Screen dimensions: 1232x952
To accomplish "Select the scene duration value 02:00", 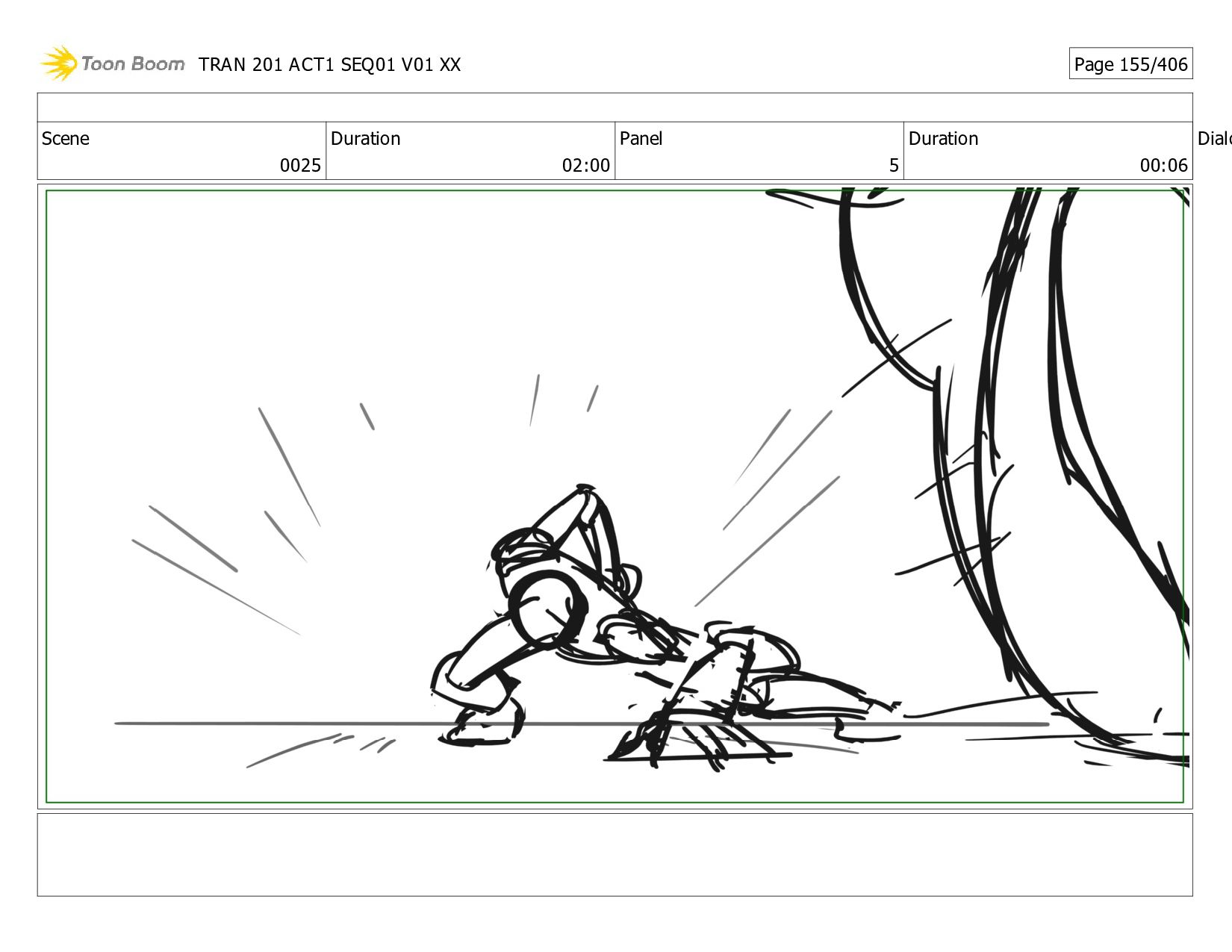I will (586, 166).
